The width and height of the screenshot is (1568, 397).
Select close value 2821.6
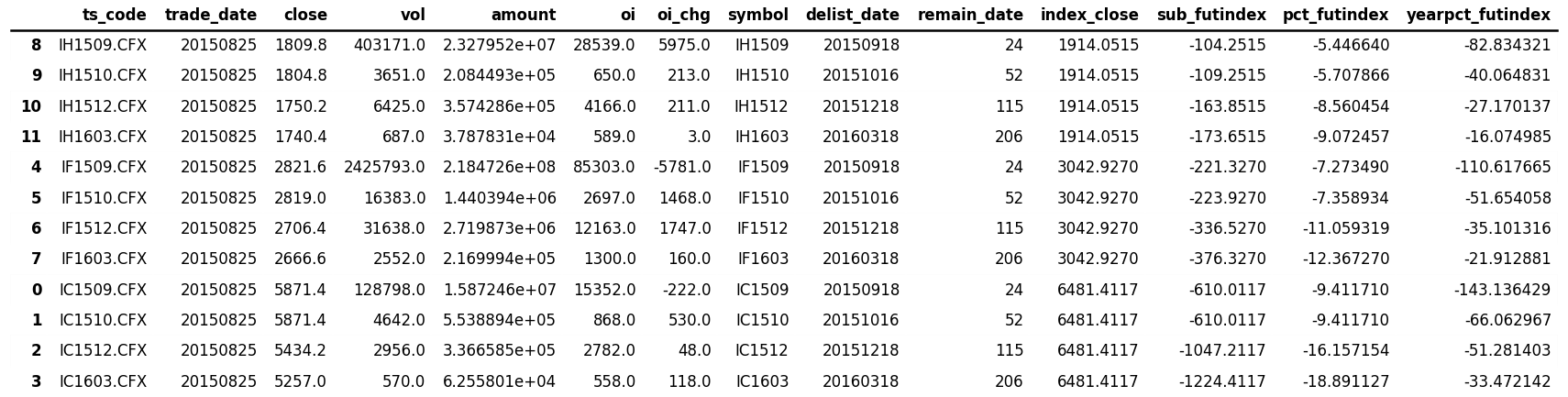300,168
